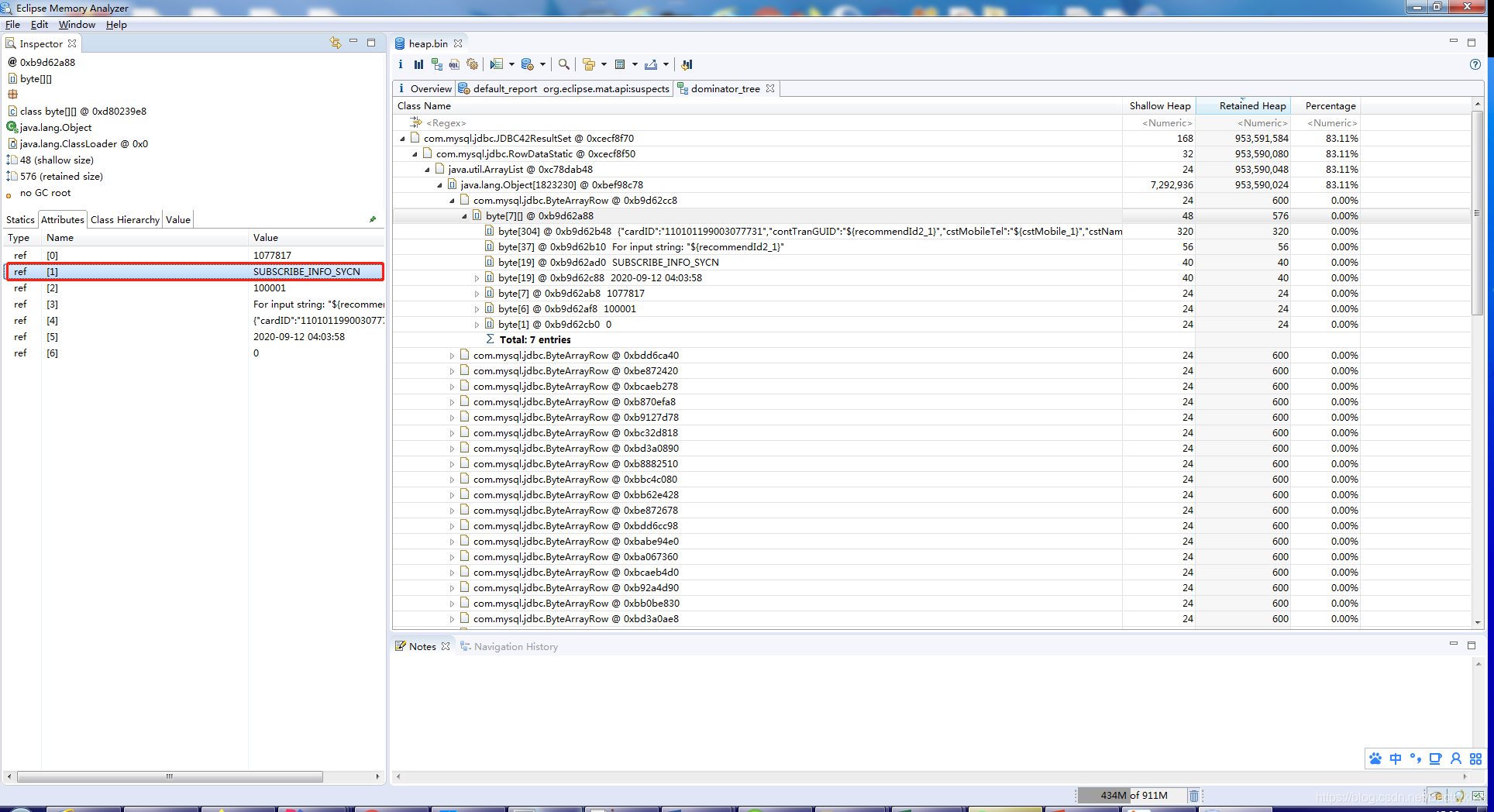Expand byte[19] @ 0xb9d62c88 node
The width and height of the screenshot is (1494, 812).
coord(477,278)
